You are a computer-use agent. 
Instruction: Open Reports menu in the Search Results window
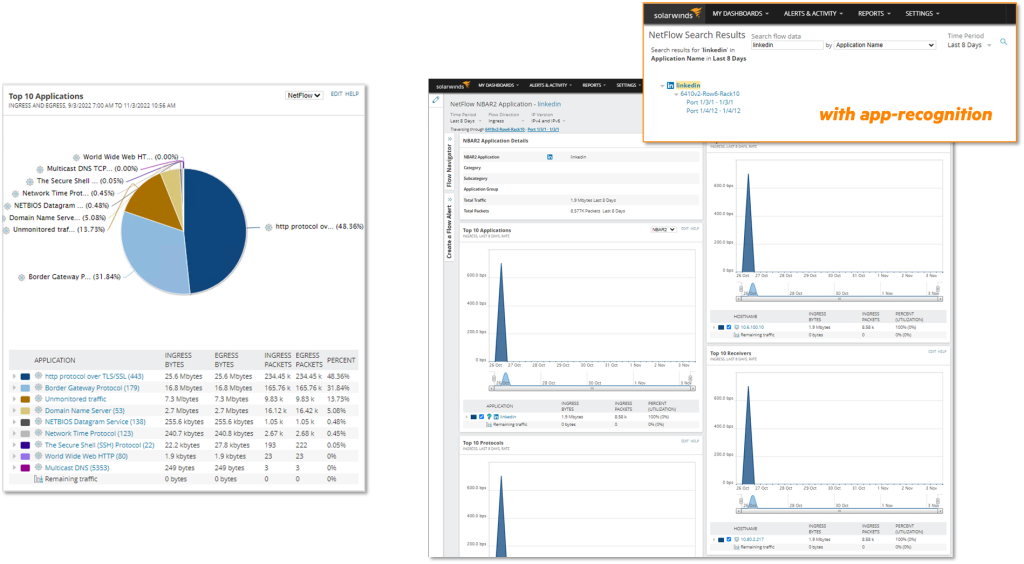(874, 14)
